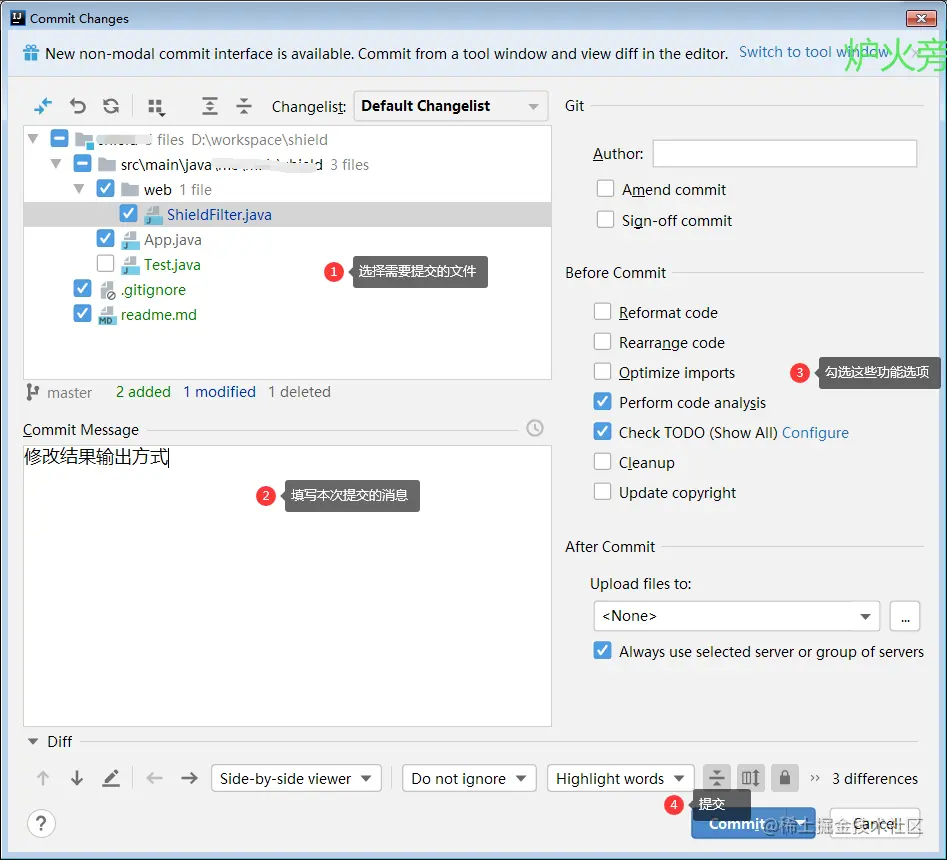Open the Group By icon menu
This screenshot has height=860, width=947.
click(x=156, y=108)
